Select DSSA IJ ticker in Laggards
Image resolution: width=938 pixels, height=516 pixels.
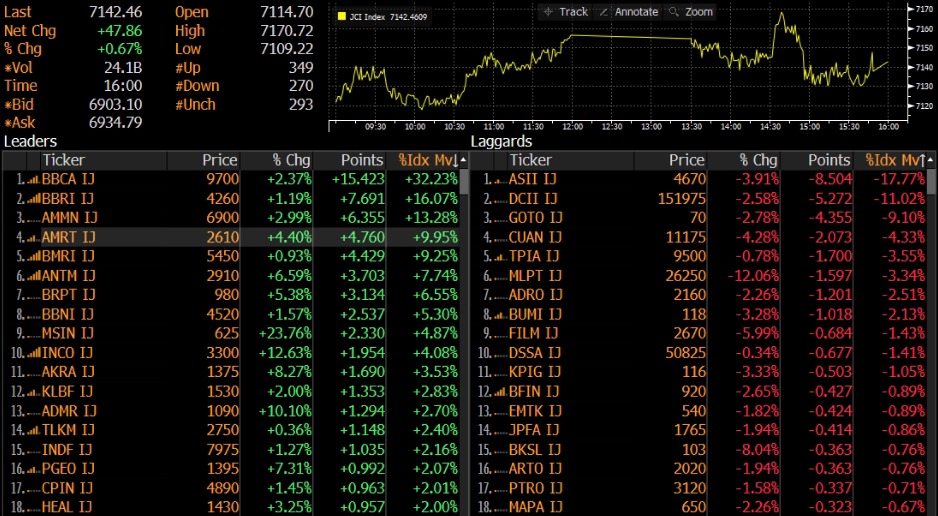535,353
